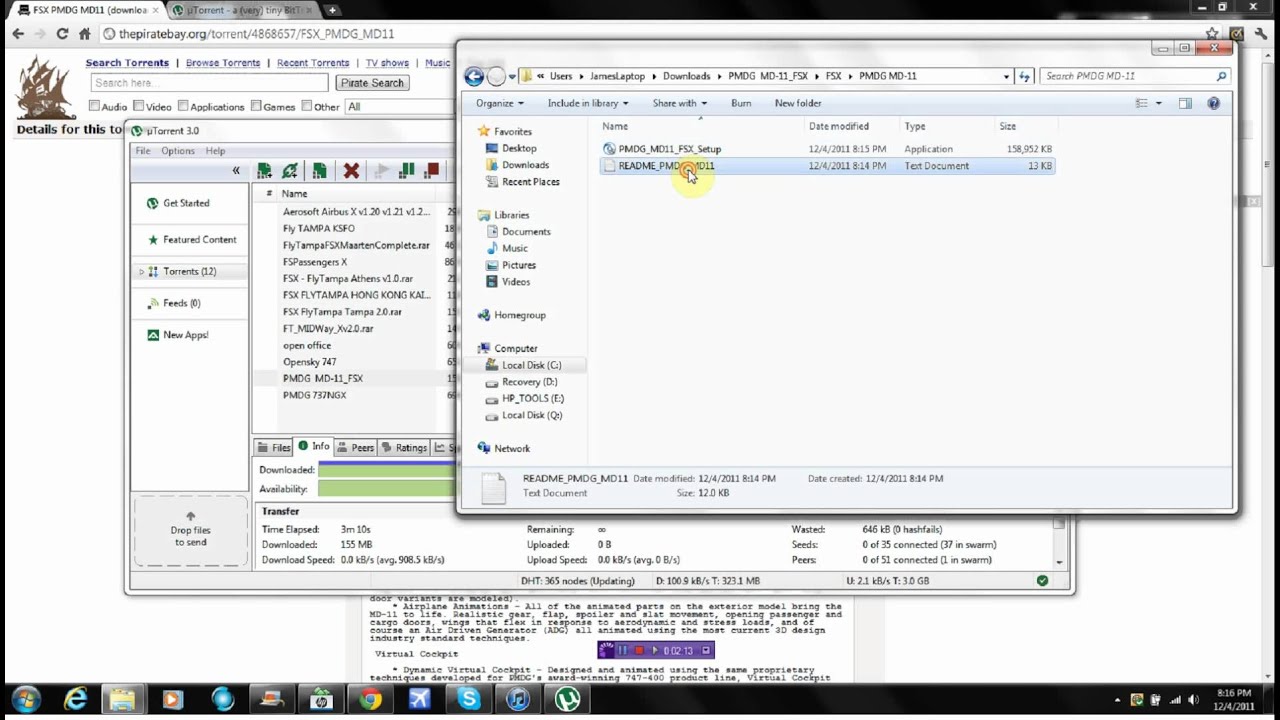Open the view options dropdown arrow
Image resolution: width=1280 pixels, height=720 pixels.
tap(1159, 103)
